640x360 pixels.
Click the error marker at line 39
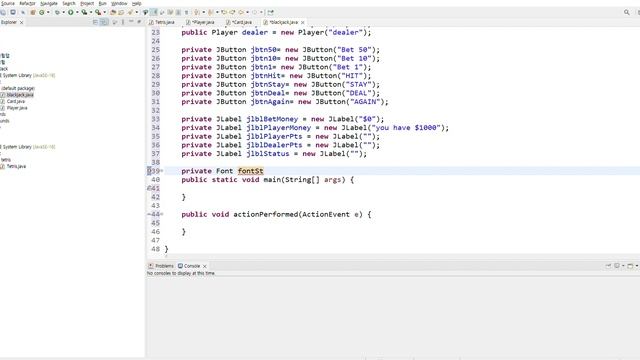pyautogui.click(x=149, y=171)
